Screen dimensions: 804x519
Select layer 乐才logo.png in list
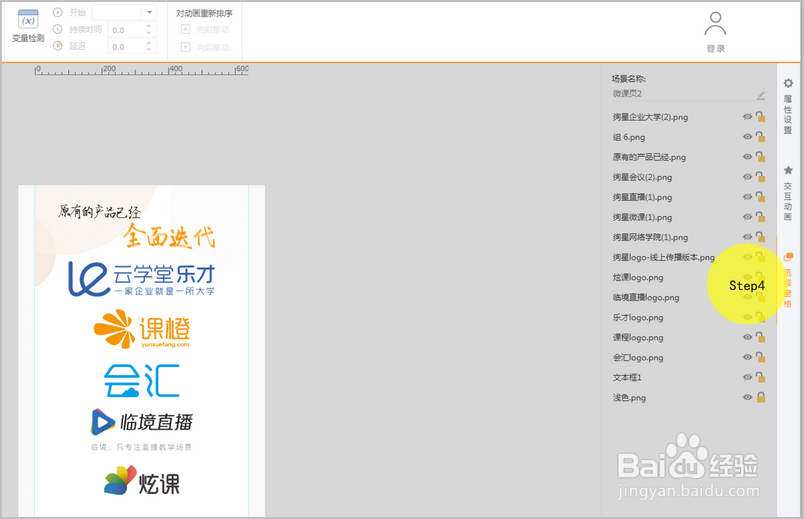(x=638, y=317)
